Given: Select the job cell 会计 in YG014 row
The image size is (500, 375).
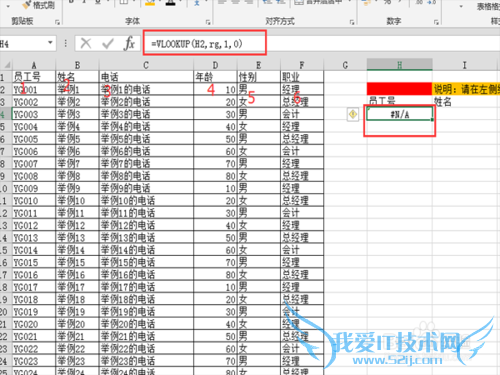Looking at the screenshot, I should click(302, 250).
